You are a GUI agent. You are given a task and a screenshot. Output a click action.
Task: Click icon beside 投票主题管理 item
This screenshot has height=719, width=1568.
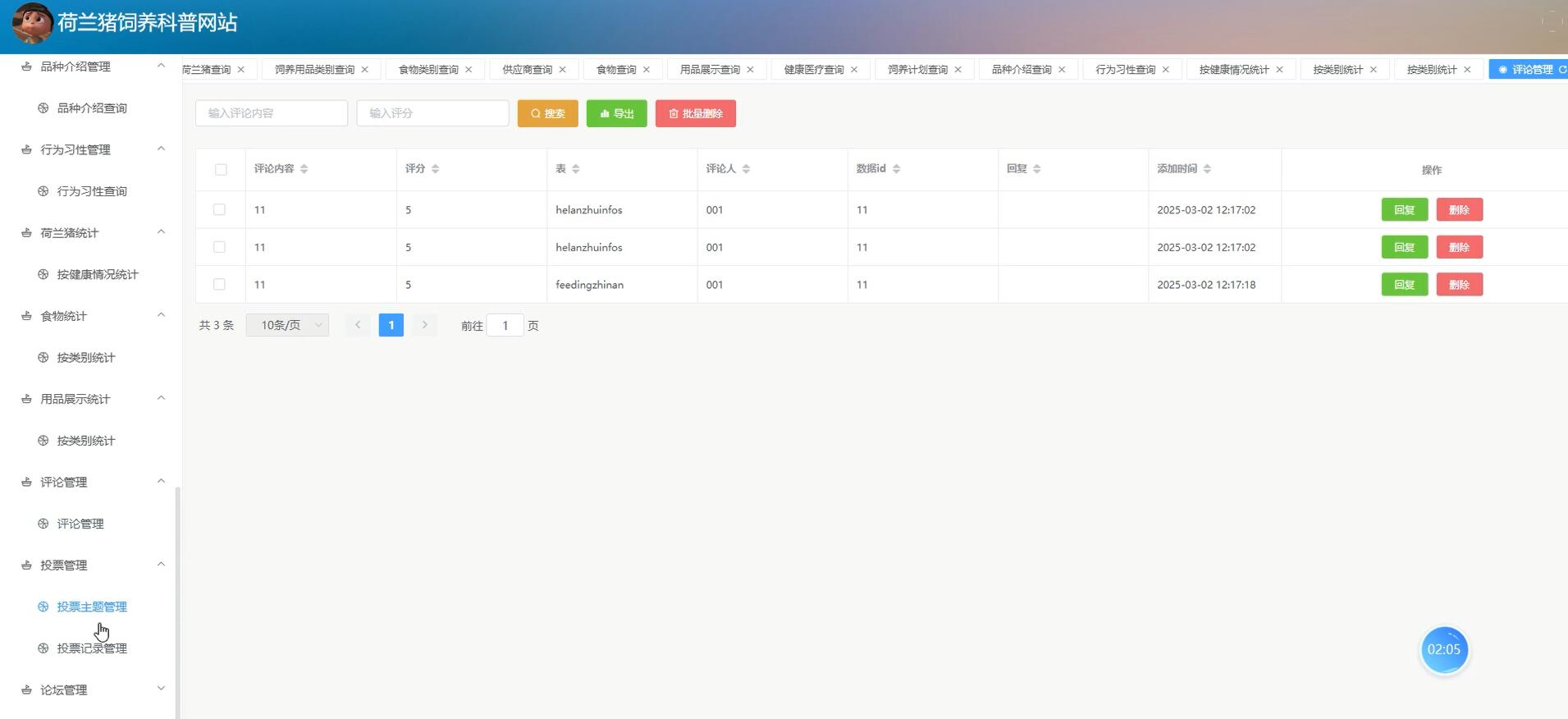(x=43, y=607)
